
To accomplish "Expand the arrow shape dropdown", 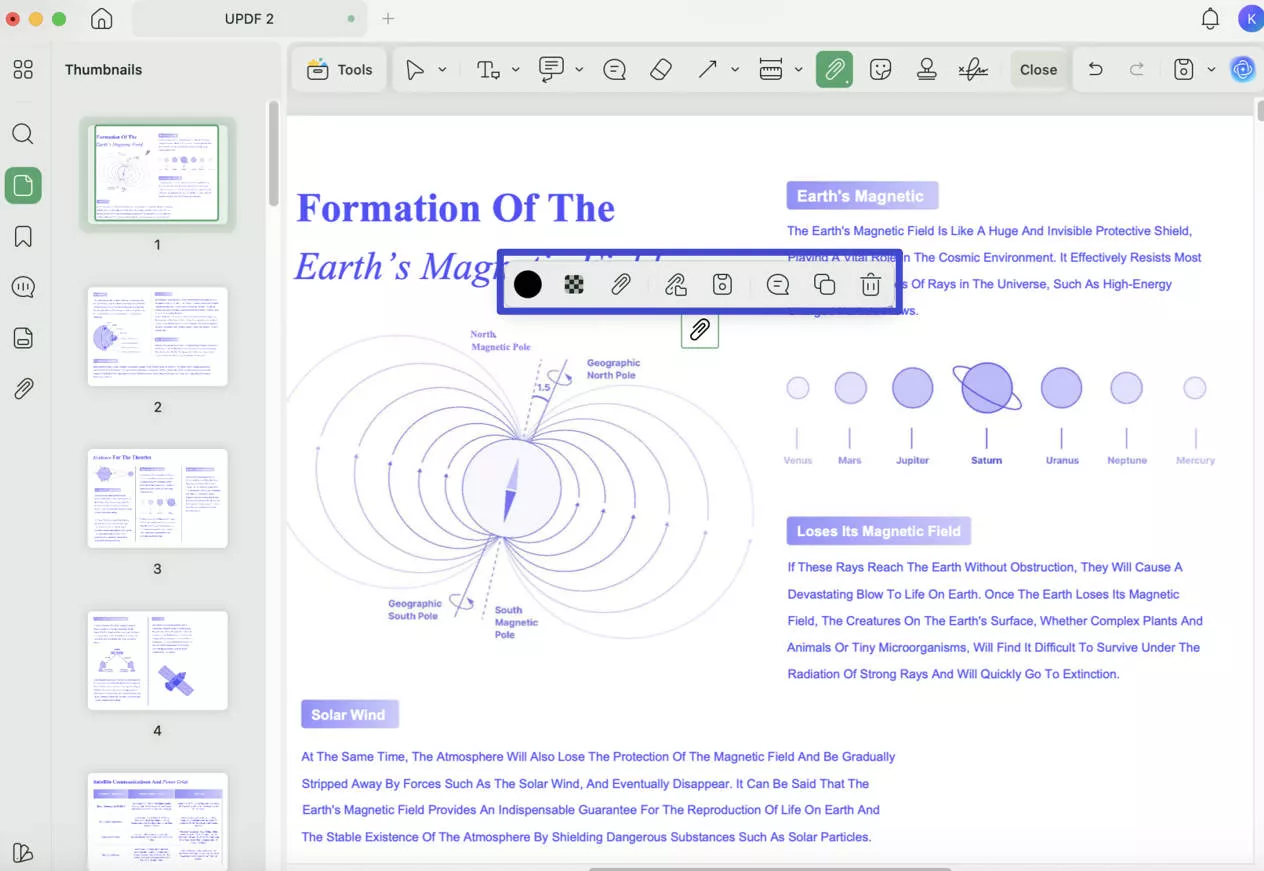I will click(735, 70).
